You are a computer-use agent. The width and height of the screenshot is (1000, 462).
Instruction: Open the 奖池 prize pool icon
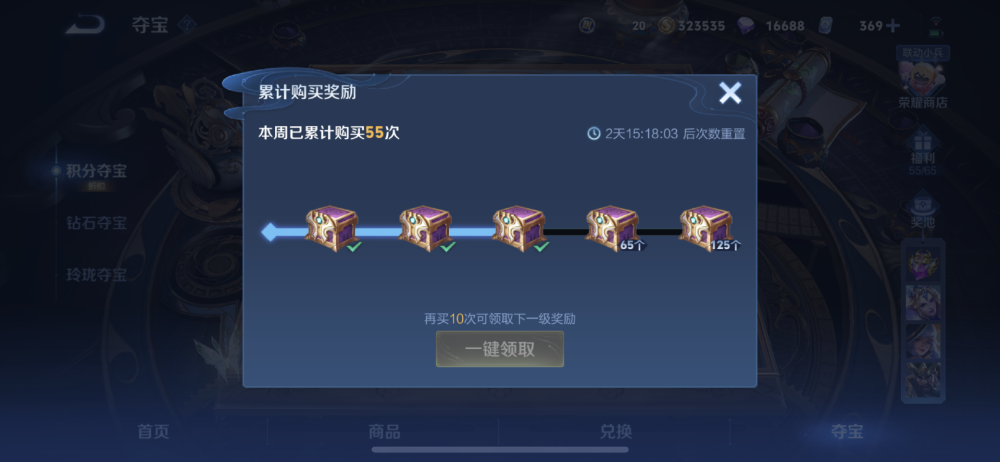pyautogui.click(x=922, y=211)
